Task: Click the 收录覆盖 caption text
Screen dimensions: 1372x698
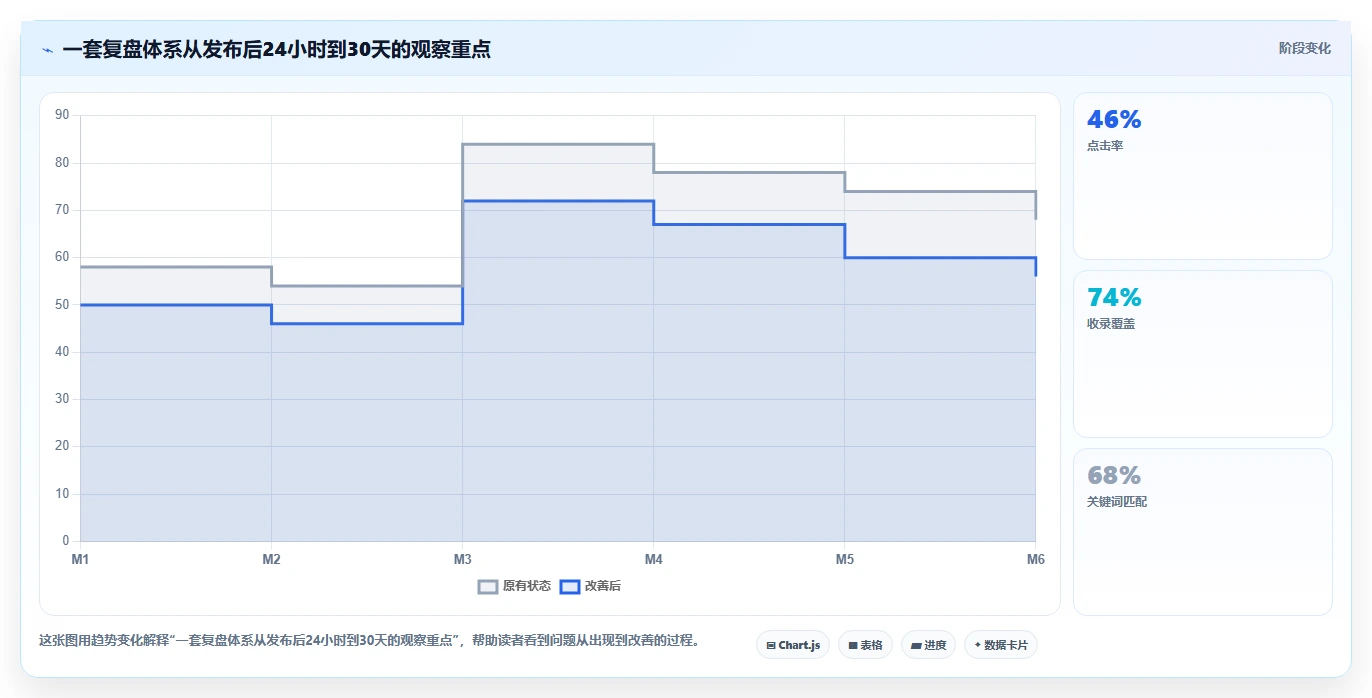Action: 1111,324
